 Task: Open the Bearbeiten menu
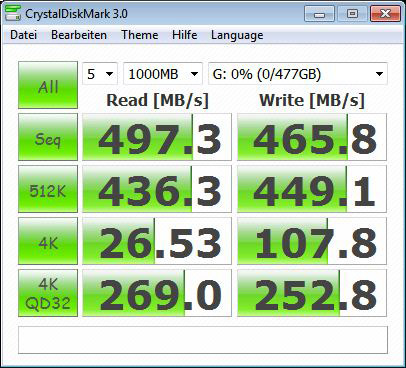tap(79, 35)
